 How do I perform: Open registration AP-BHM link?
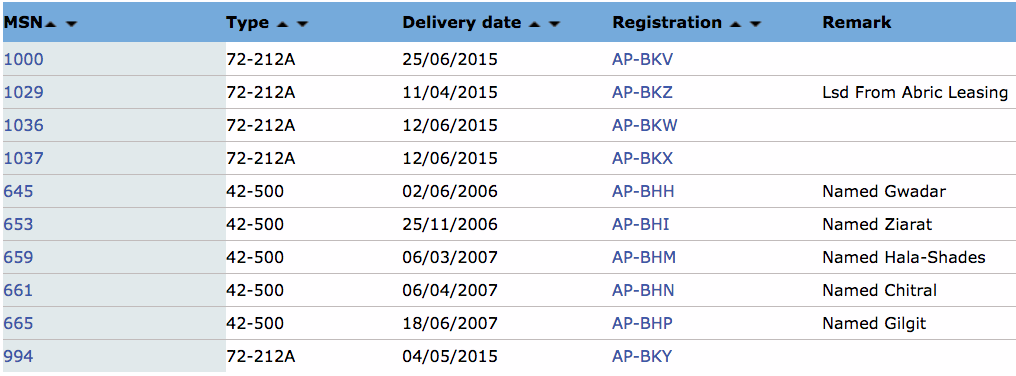click(x=643, y=257)
